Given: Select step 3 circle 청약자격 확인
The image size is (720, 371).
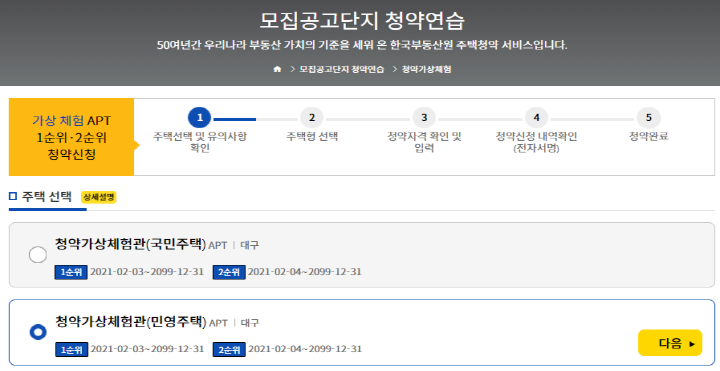Looking at the screenshot, I should pos(424,118).
